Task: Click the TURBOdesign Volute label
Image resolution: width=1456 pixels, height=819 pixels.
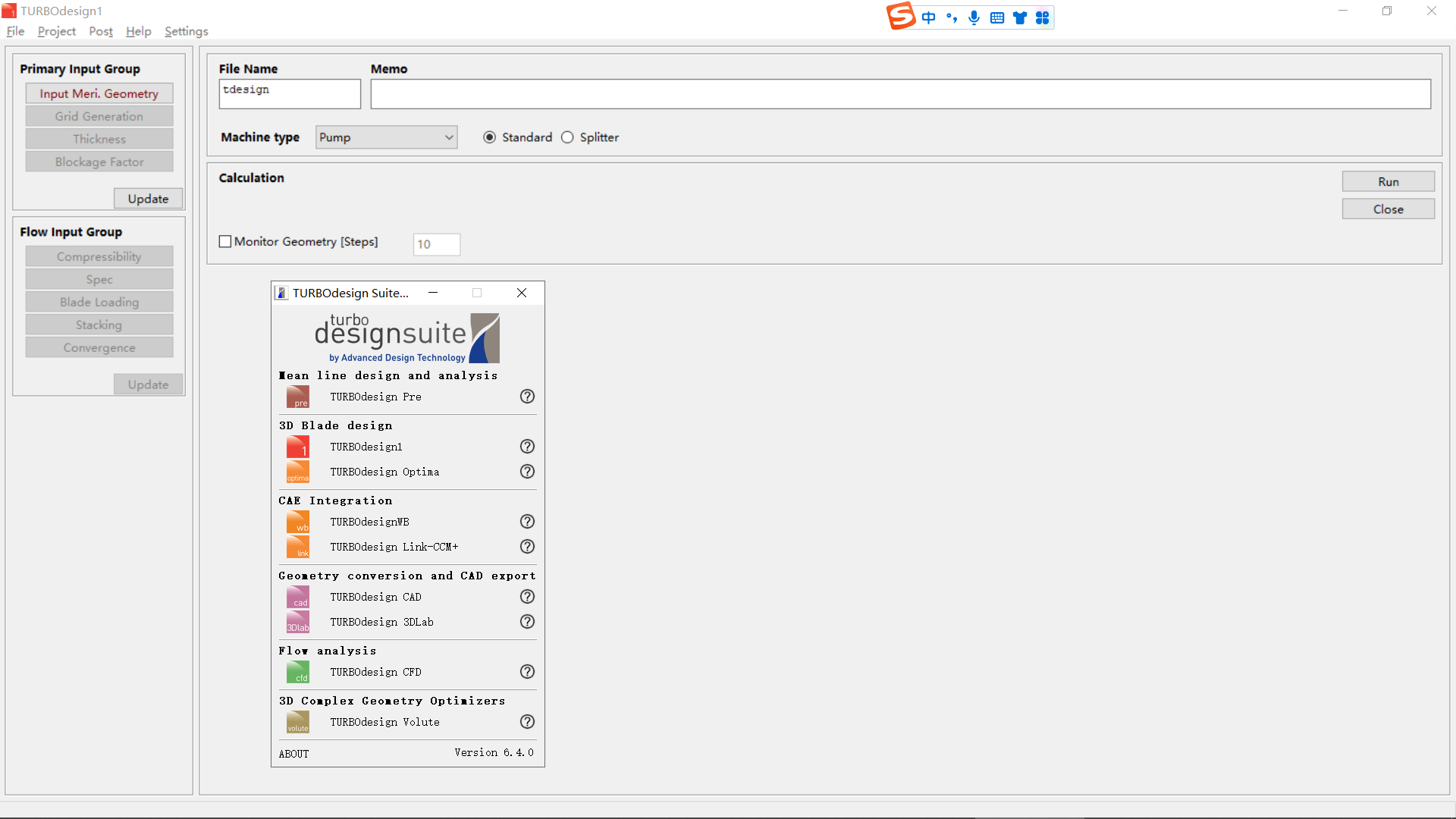Action: pos(384,722)
